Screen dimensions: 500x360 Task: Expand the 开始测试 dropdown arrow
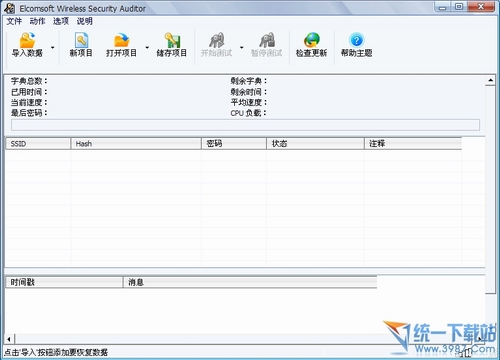tap(242, 48)
